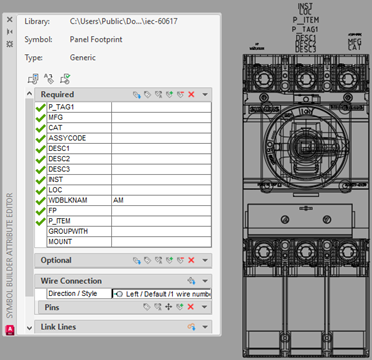Expand the Optional section arrow
Image resolution: width=372 pixels, height=360 pixels.
(x=205, y=260)
